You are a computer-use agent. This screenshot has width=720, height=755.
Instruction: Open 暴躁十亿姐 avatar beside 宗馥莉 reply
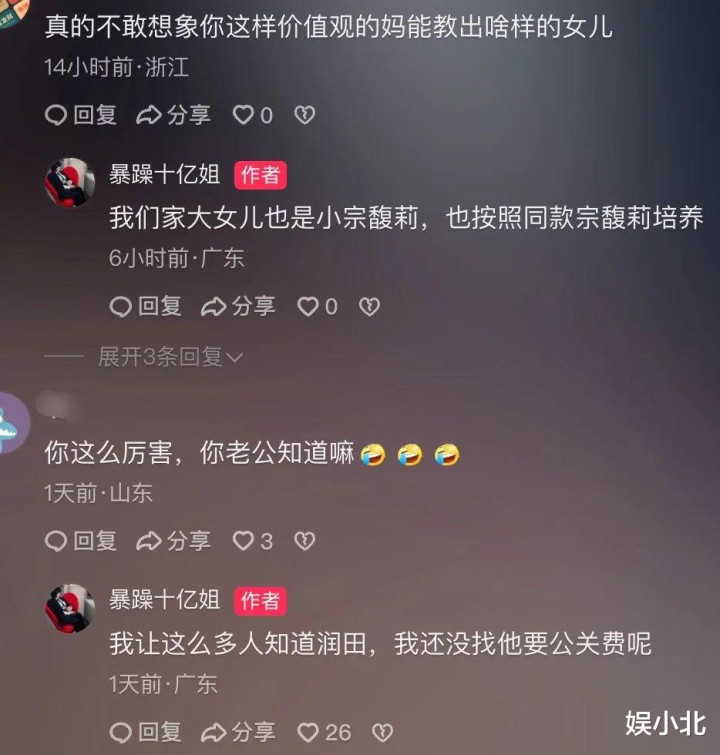tap(70, 182)
